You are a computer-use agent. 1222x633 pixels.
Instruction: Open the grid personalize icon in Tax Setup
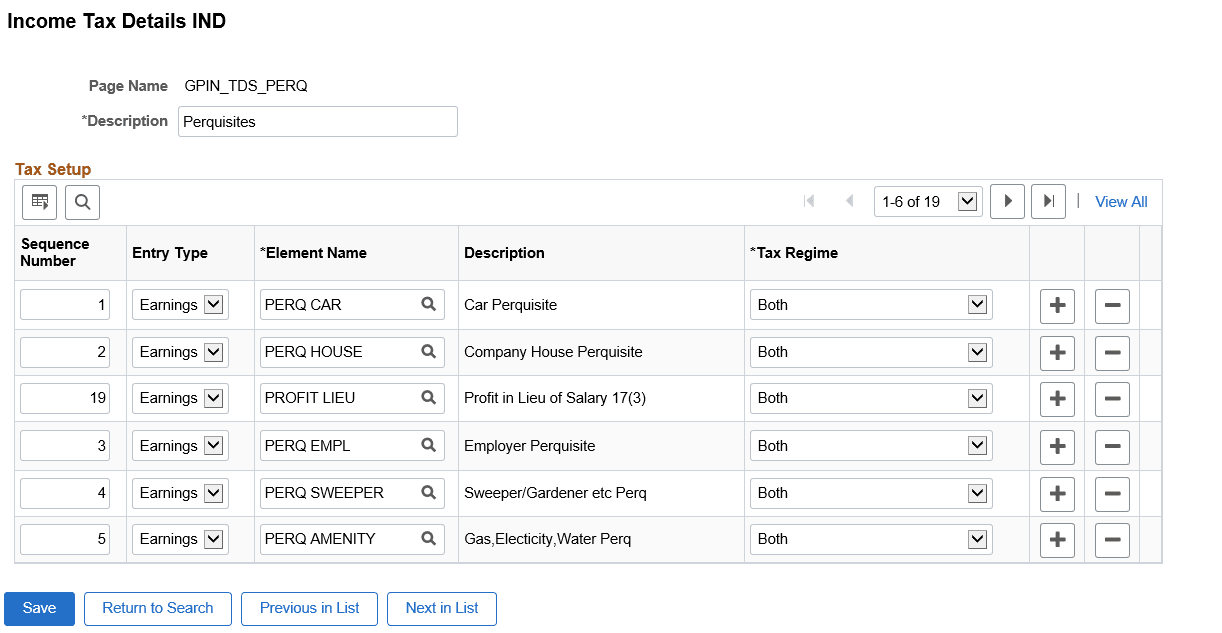[39, 202]
